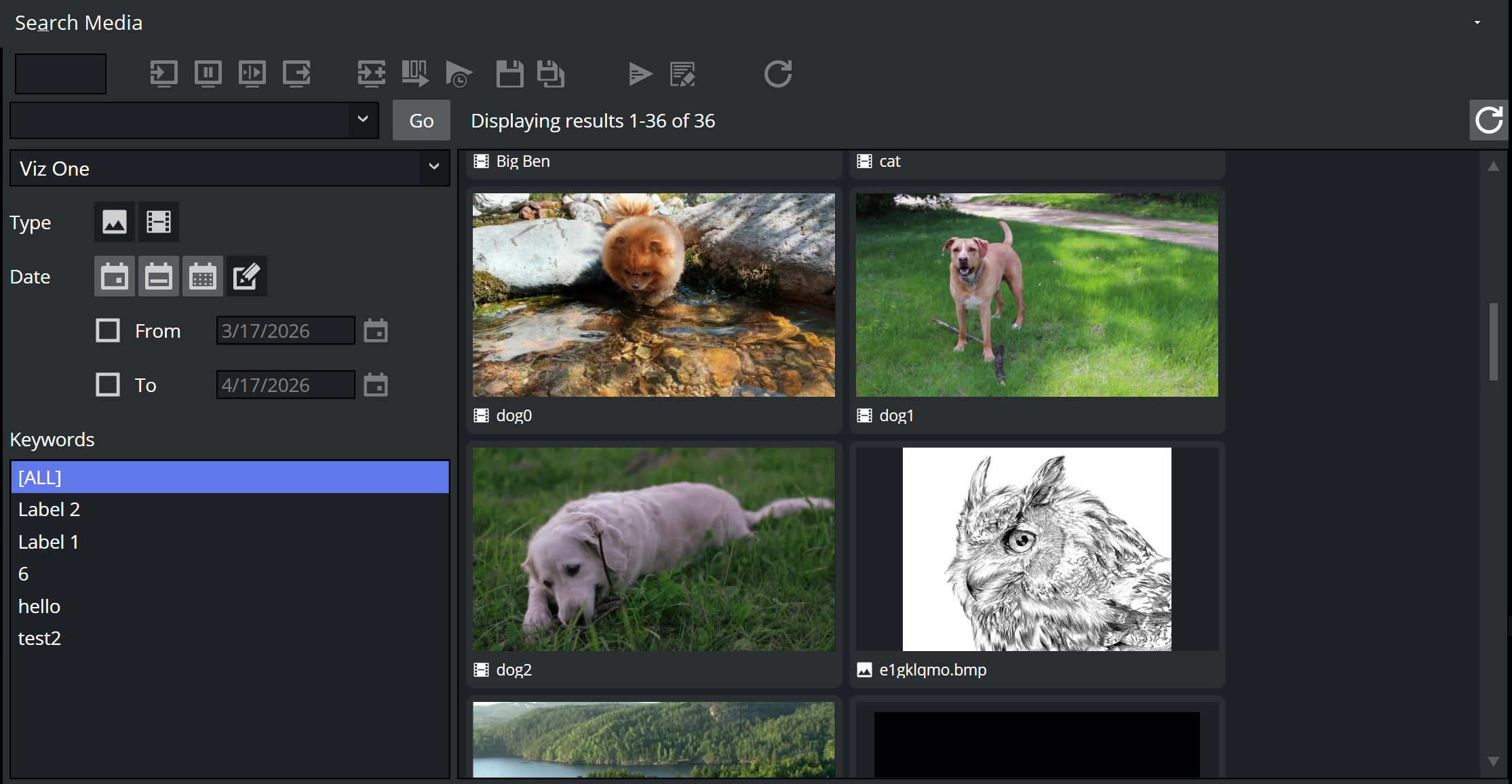
Task: Toggle the video type filter
Action: 159,222
